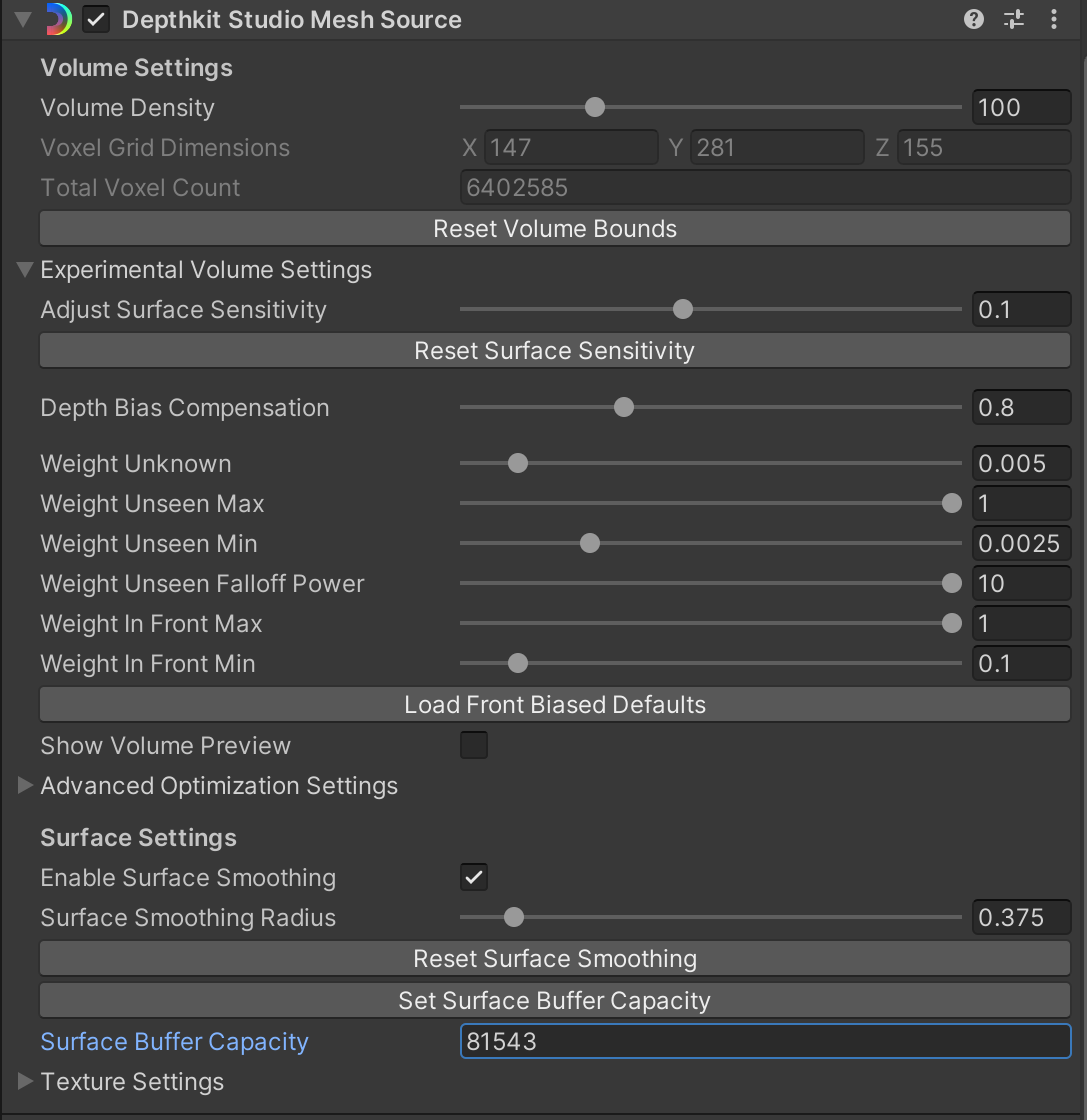Uncheck Enable Surface Smoothing

474,877
